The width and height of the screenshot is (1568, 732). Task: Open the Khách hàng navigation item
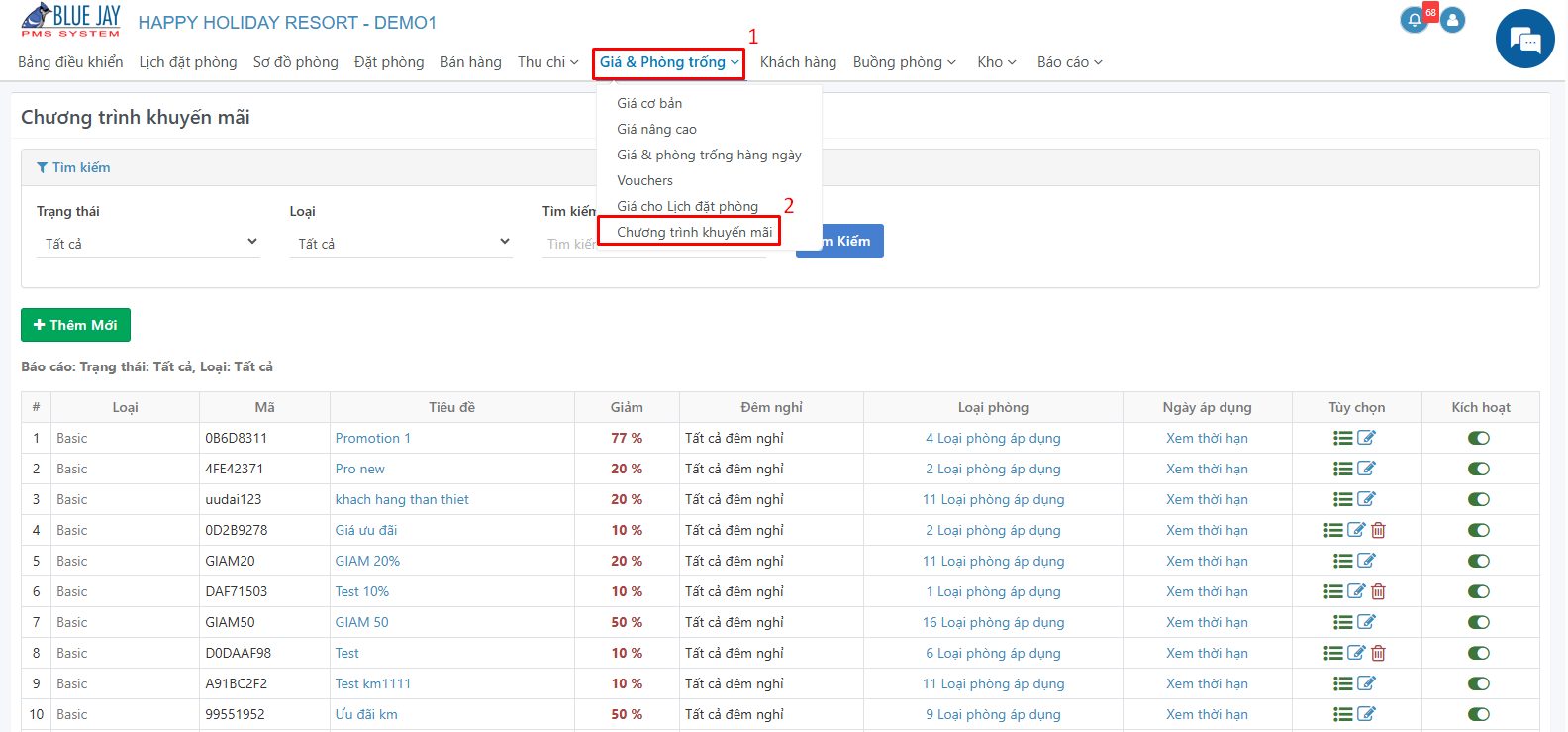[x=798, y=62]
